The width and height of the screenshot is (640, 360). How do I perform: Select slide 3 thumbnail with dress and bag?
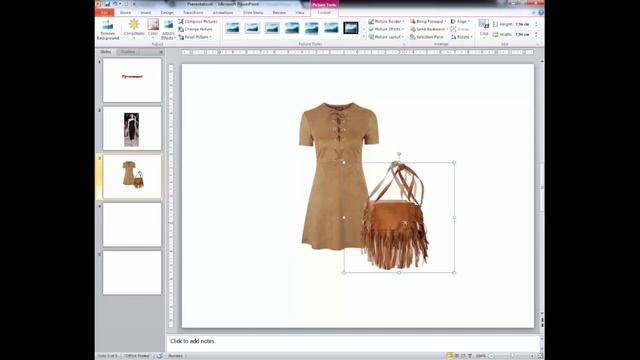click(x=132, y=176)
